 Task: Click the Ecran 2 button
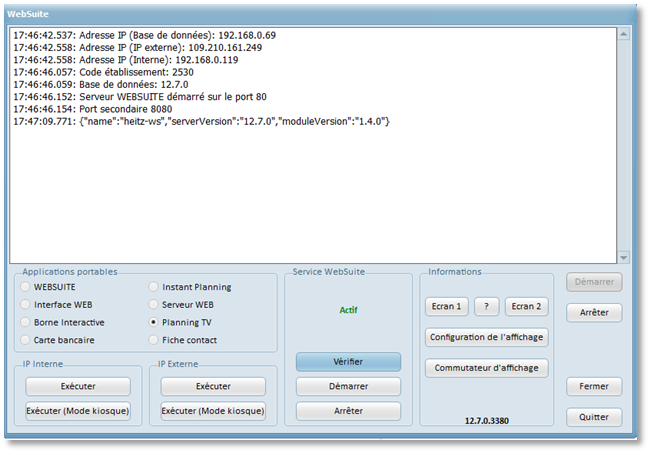tap(526, 307)
